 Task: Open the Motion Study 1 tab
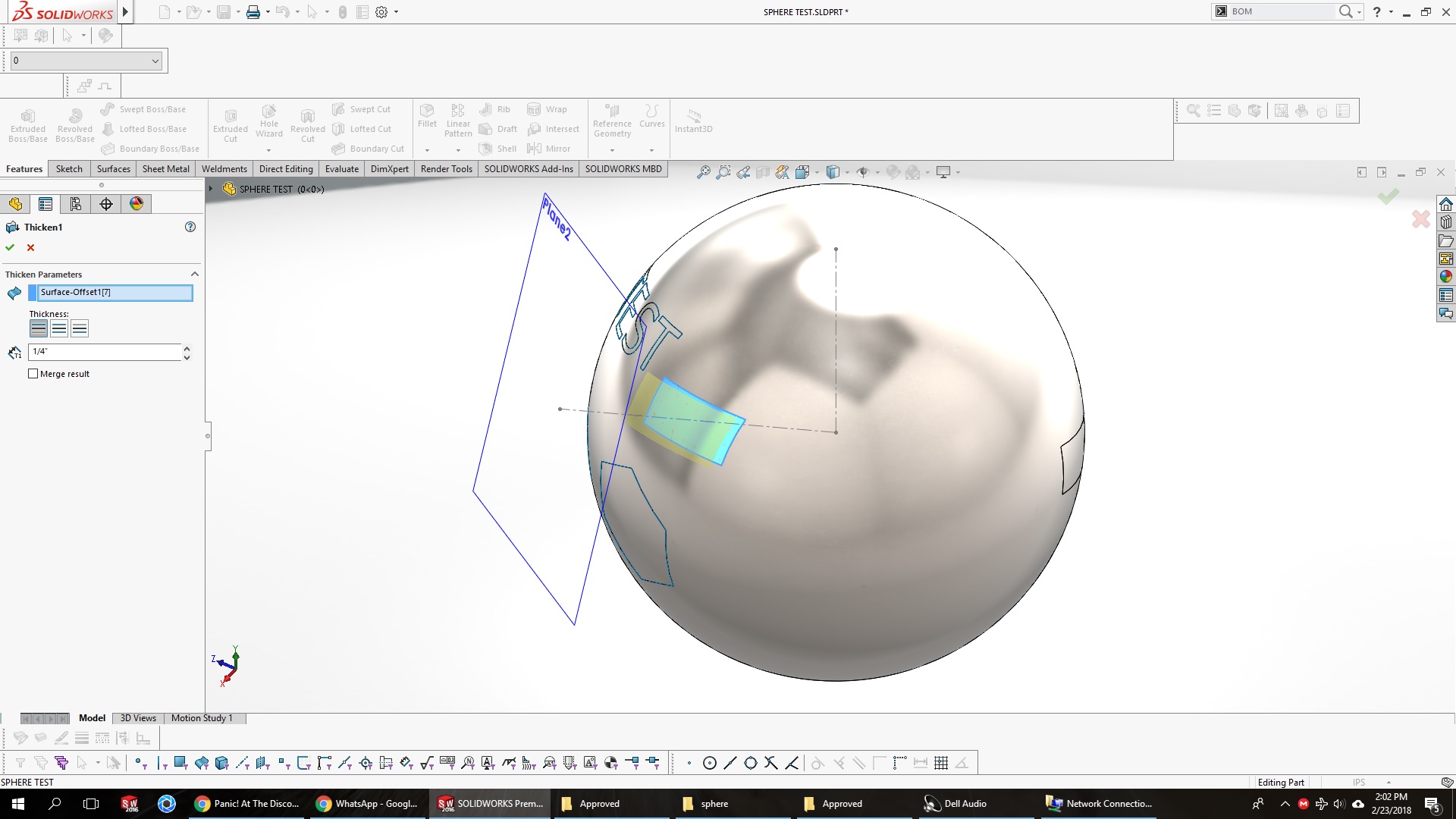point(202,718)
